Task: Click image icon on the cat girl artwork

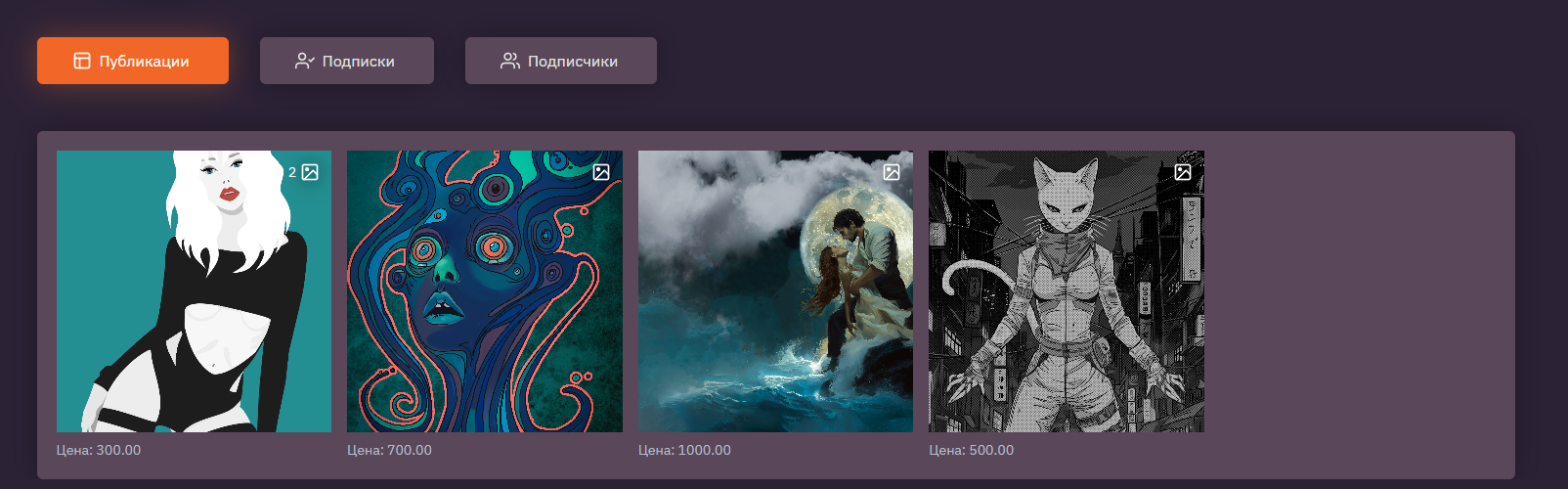Action: [x=1183, y=172]
